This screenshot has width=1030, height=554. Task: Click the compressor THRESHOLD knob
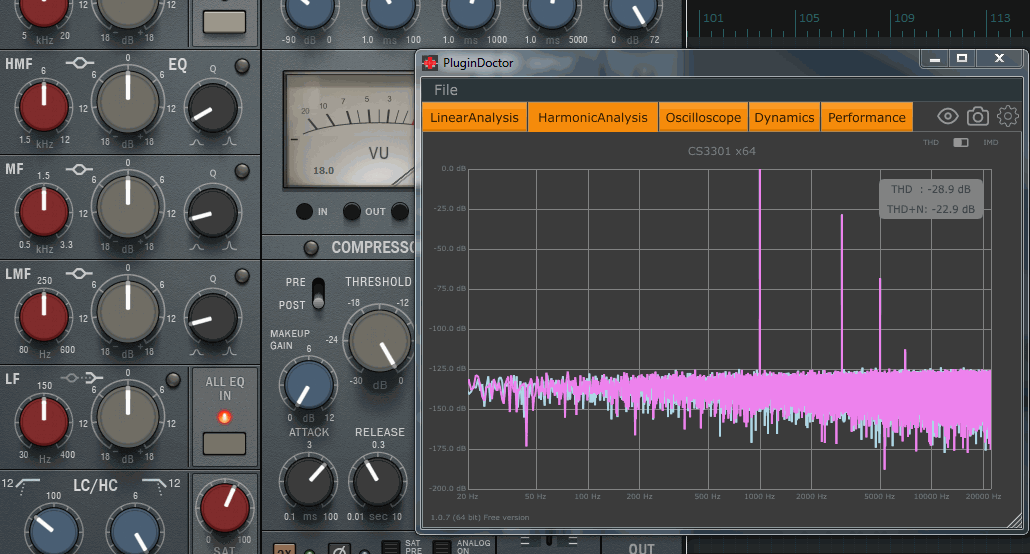pos(380,342)
